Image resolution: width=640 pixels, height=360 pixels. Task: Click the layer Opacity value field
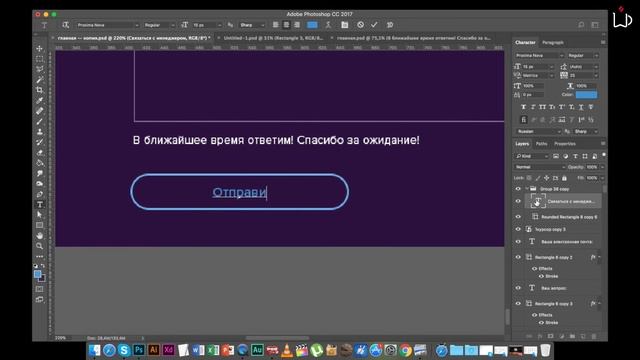(x=591, y=167)
